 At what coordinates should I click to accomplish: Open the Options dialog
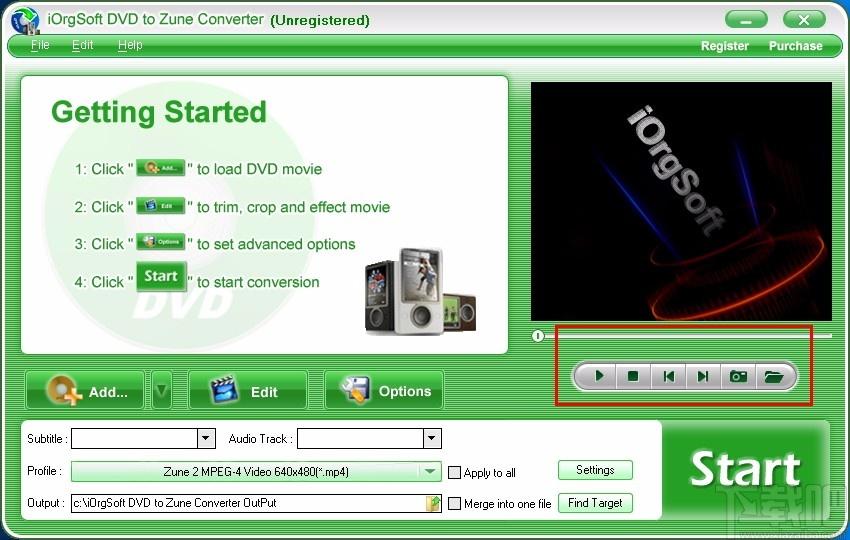point(384,390)
